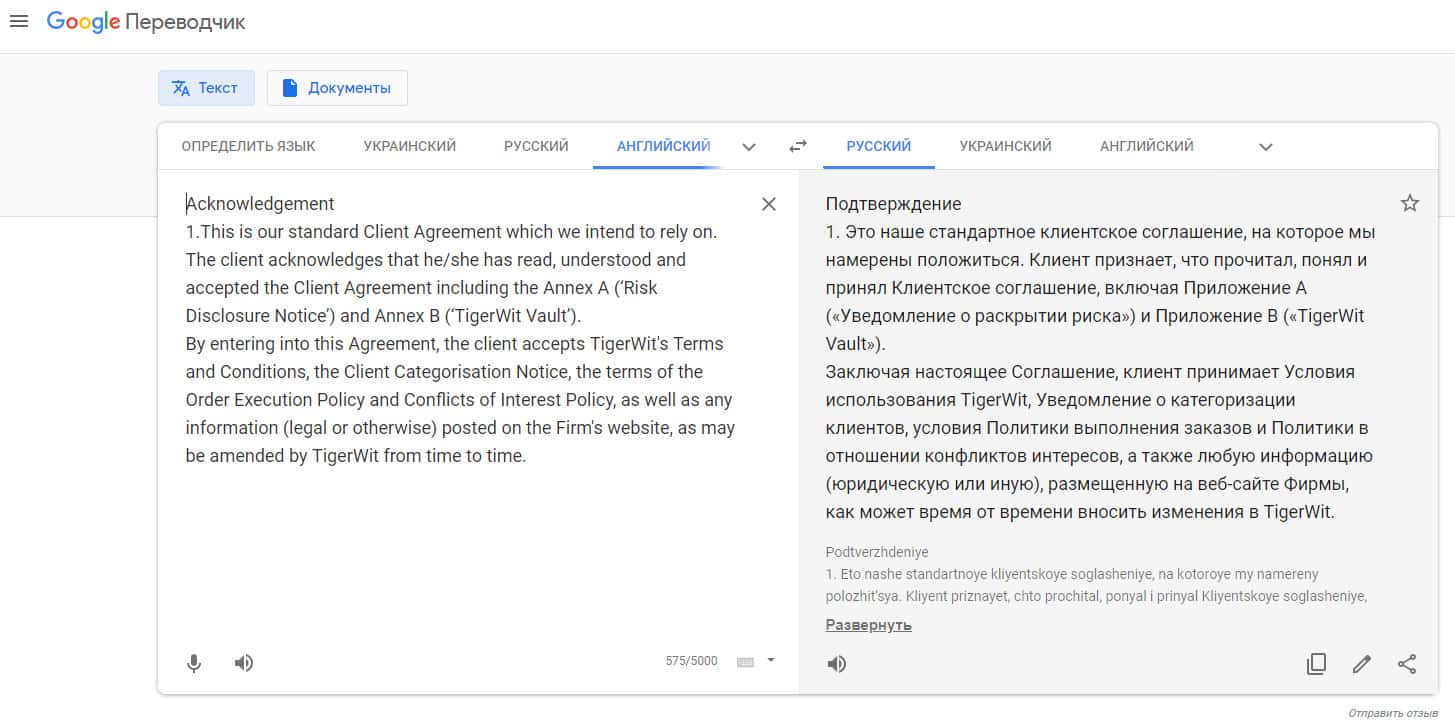Swap source and target languages
Image resolution: width=1455 pixels, height=728 pixels.
[797, 146]
